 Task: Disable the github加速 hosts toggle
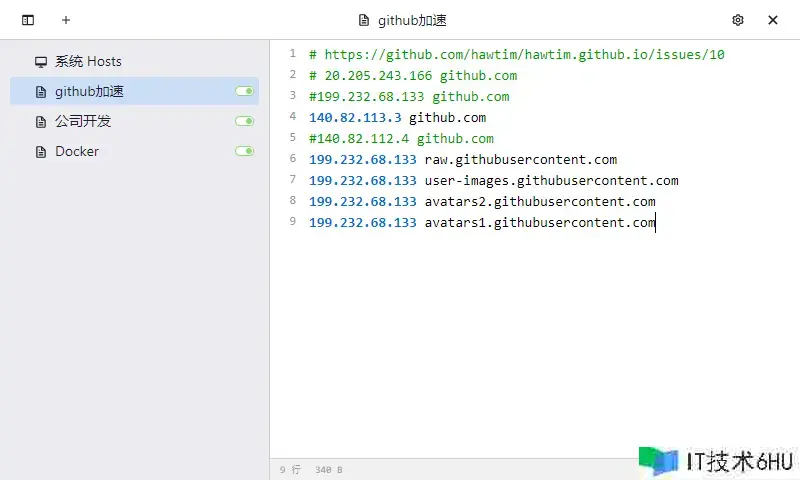pos(244,92)
